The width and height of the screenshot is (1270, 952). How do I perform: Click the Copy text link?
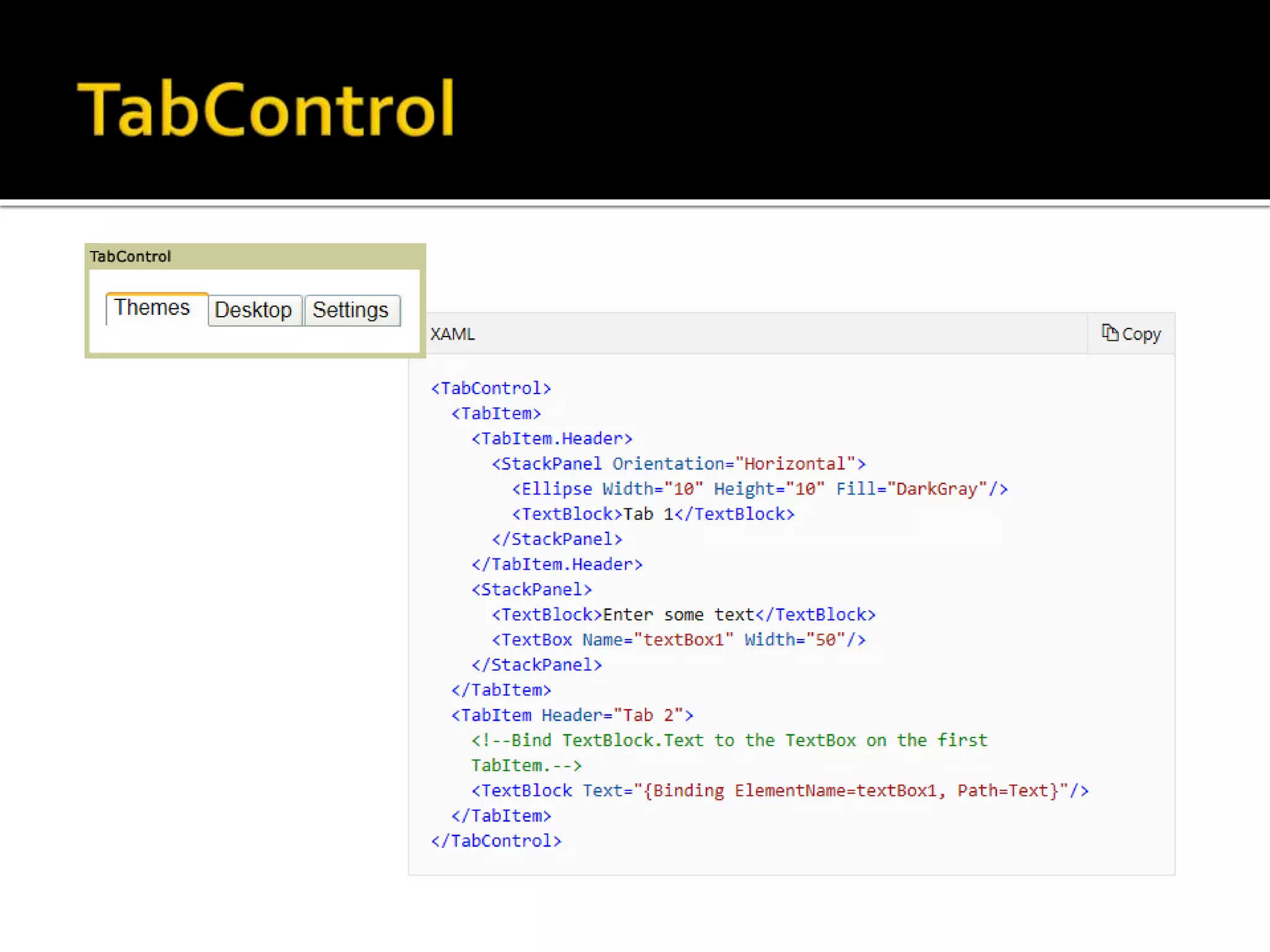(1142, 334)
